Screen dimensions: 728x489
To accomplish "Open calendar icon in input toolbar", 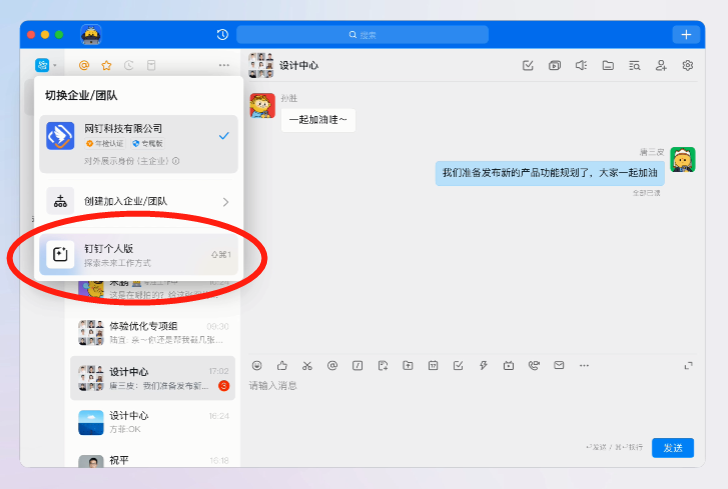I will [433, 366].
